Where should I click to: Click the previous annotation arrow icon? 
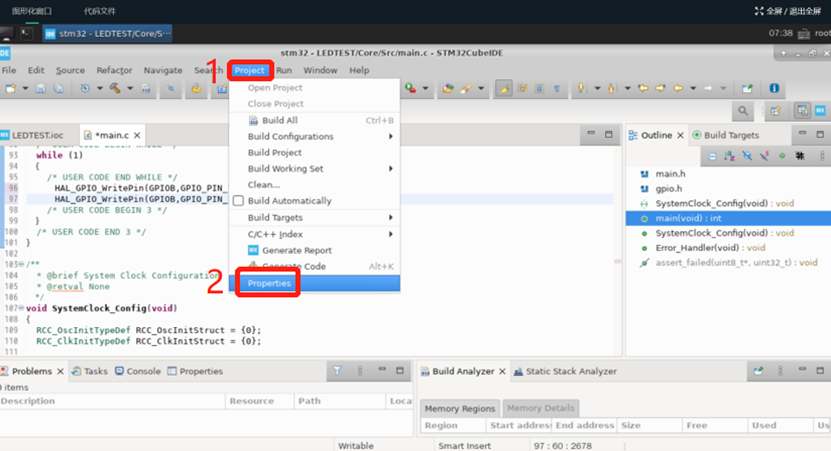[x=612, y=89]
